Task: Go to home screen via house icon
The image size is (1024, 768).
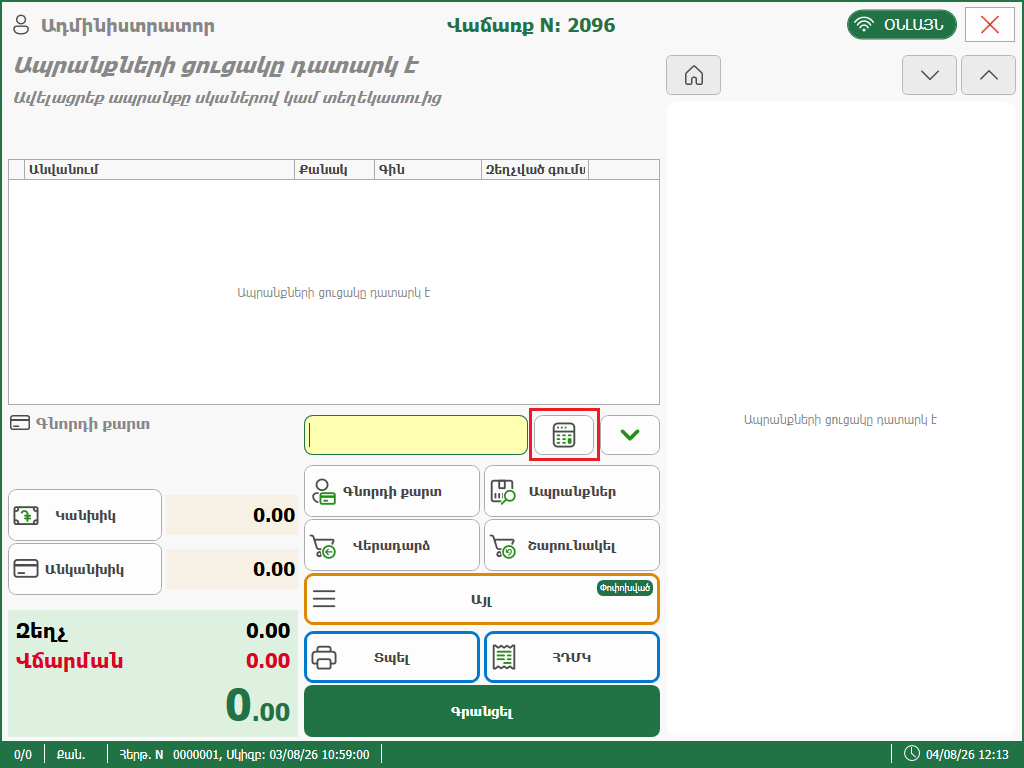Action: click(694, 75)
